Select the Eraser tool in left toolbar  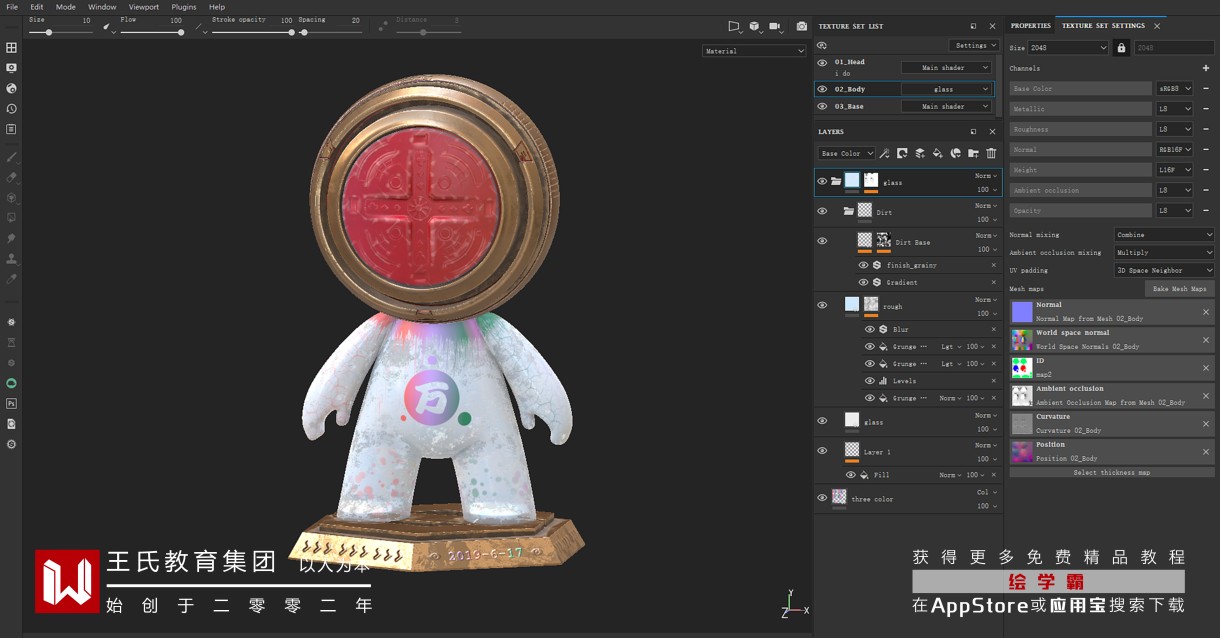coord(12,177)
